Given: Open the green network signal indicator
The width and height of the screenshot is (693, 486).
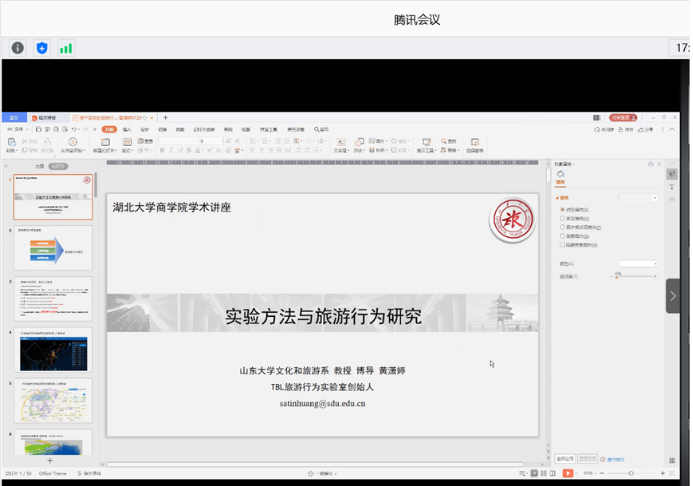Looking at the screenshot, I should (66, 47).
